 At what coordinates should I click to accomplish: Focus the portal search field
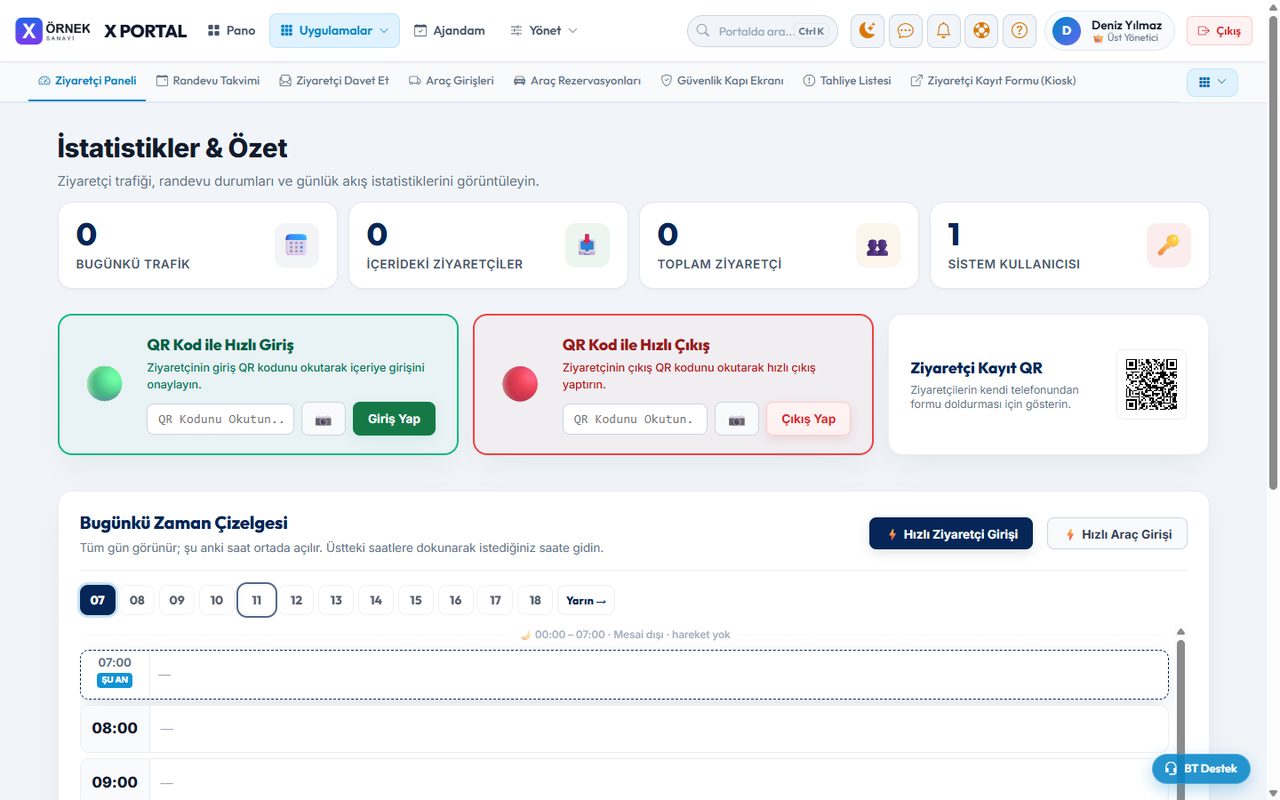tap(762, 31)
